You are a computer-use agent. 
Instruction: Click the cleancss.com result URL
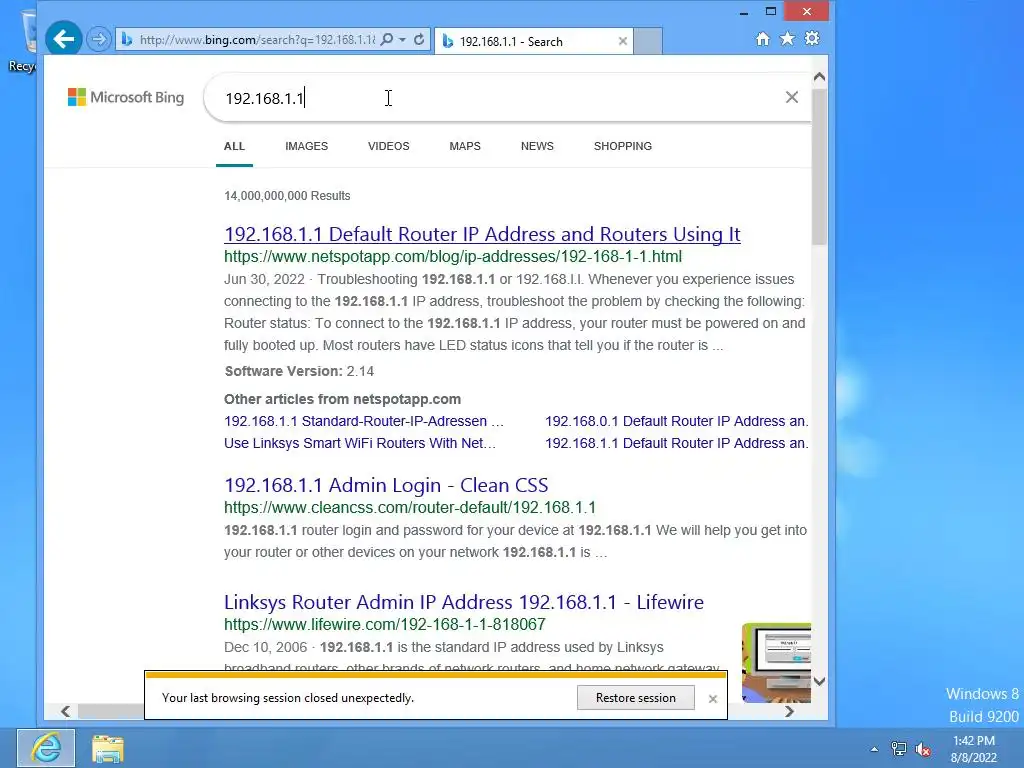pos(409,507)
